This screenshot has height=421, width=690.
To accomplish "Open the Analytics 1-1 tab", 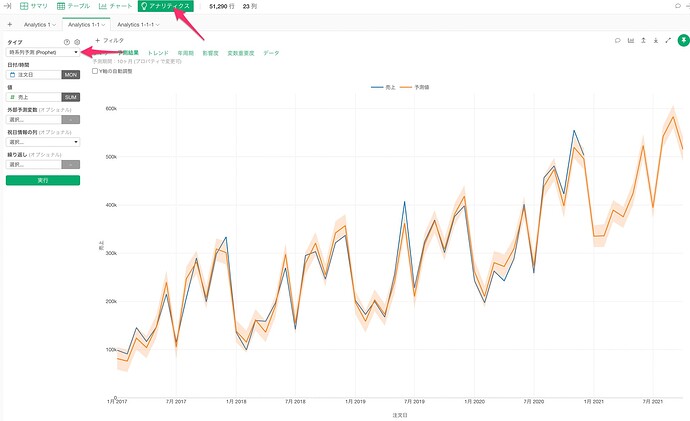I will (84, 25).
